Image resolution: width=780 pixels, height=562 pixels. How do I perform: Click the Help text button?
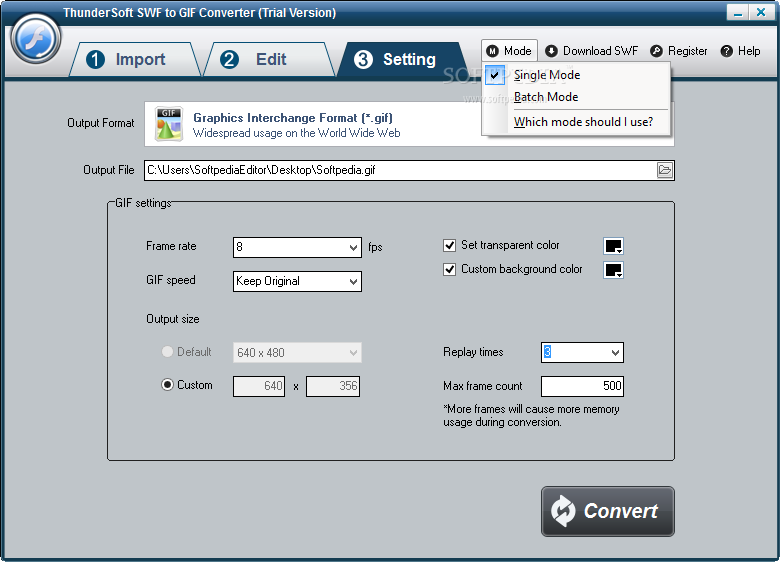click(749, 51)
